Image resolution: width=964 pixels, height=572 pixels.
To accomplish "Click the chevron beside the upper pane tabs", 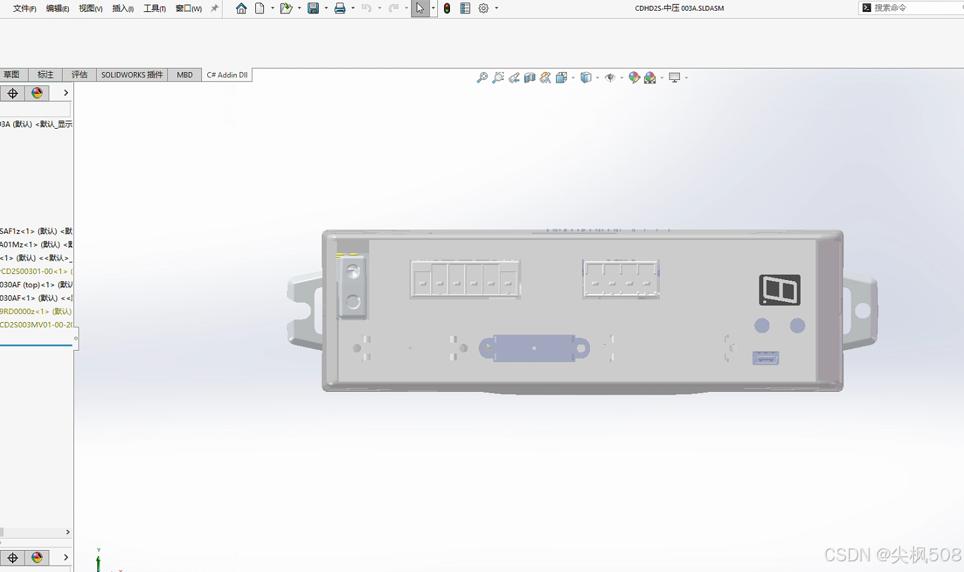I will pyautogui.click(x=66, y=93).
